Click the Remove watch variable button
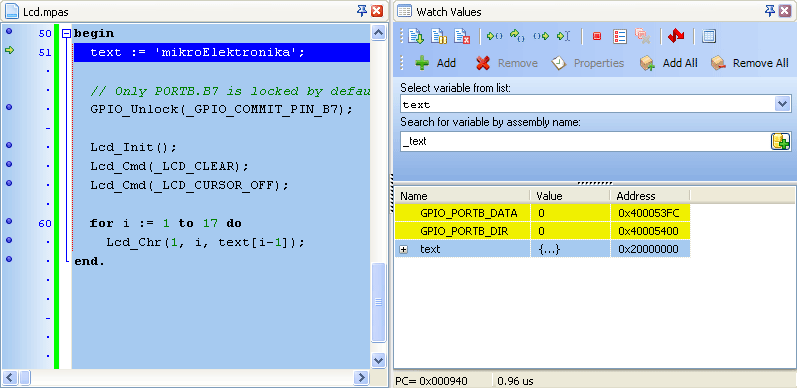 [506, 63]
